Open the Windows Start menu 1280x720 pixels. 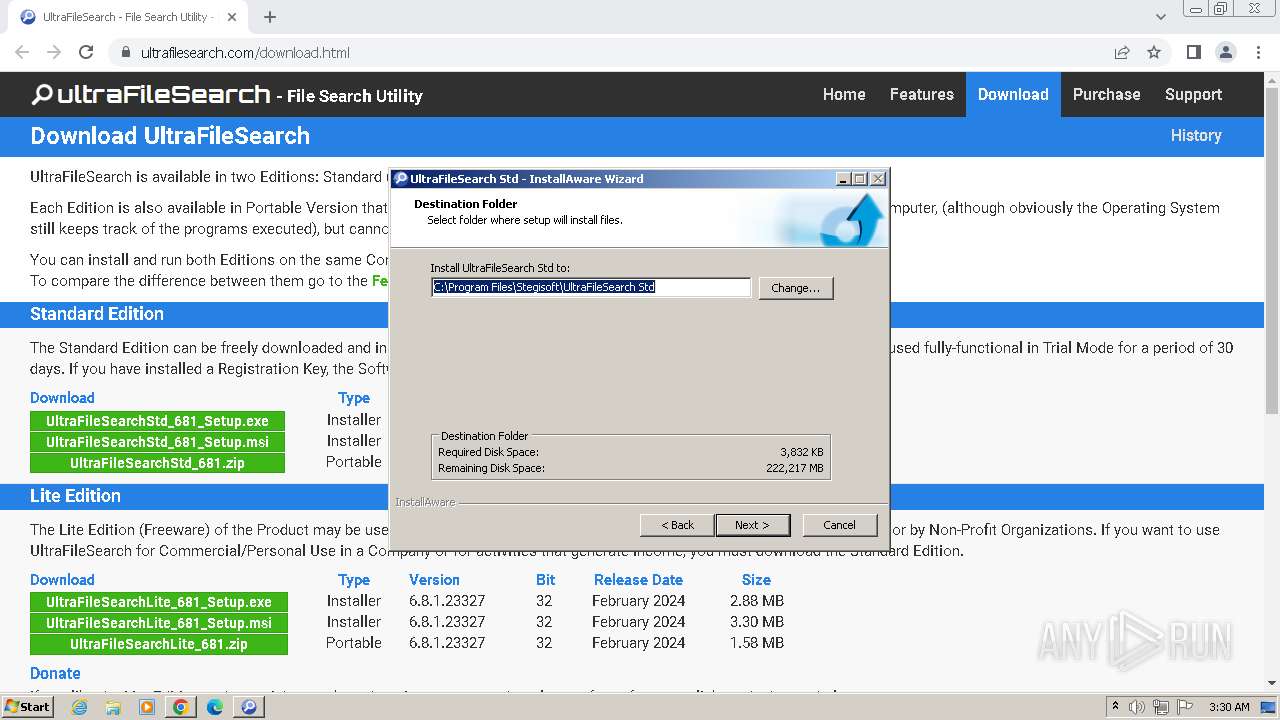point(28,707)
